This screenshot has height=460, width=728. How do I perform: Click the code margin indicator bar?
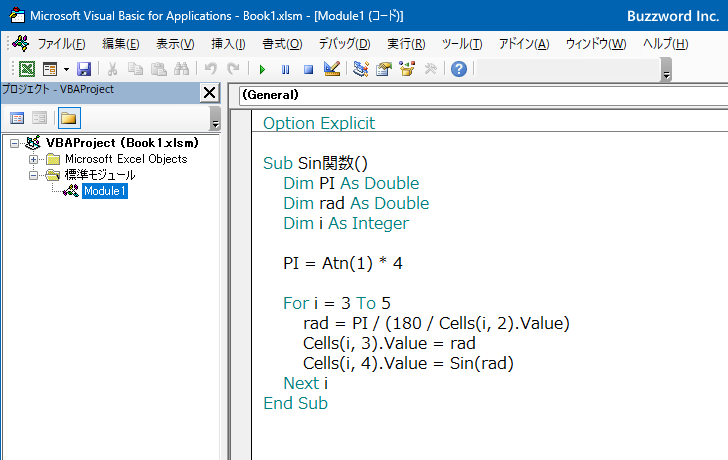[241, 285]
